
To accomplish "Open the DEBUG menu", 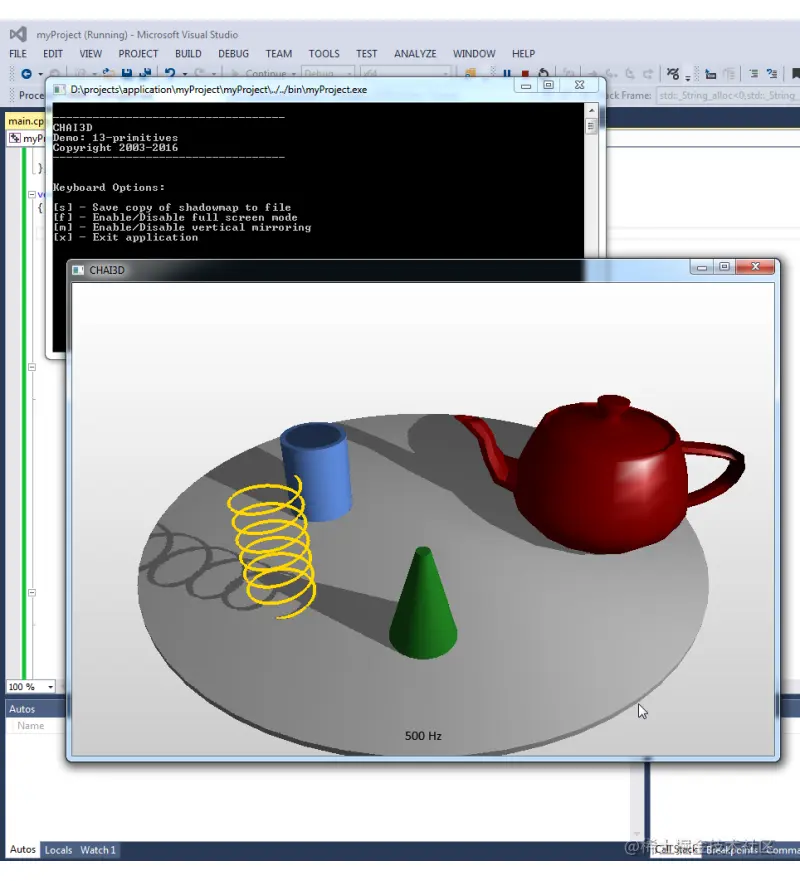I will (233, 53).
